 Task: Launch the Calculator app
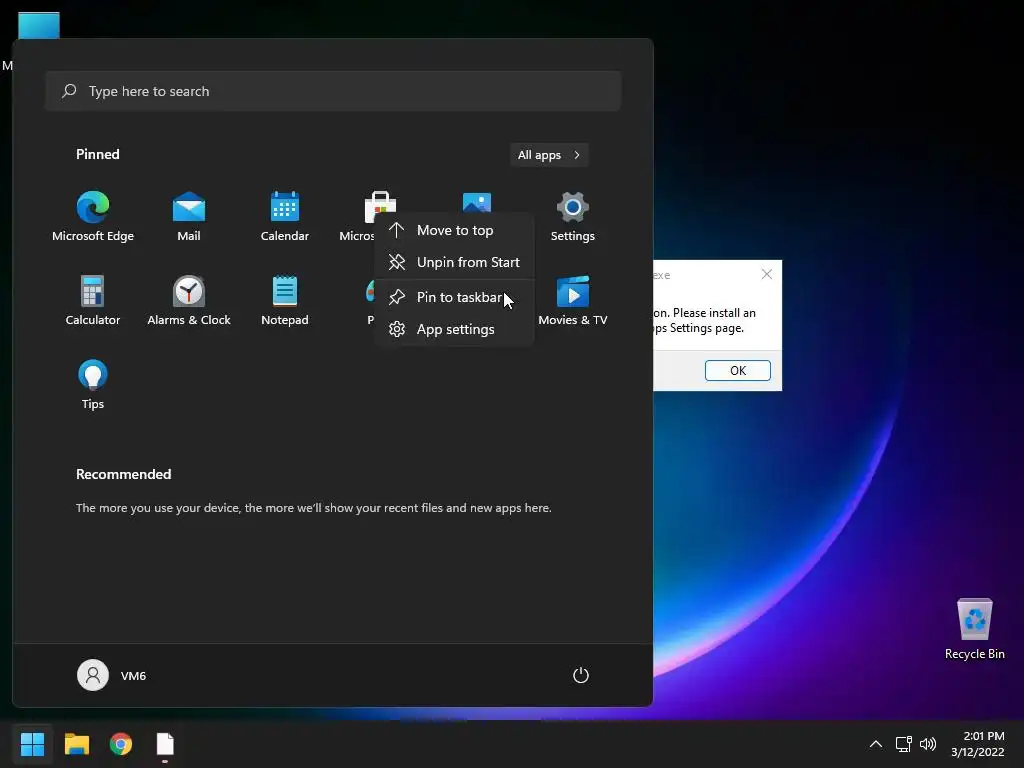tap(93, 301)
